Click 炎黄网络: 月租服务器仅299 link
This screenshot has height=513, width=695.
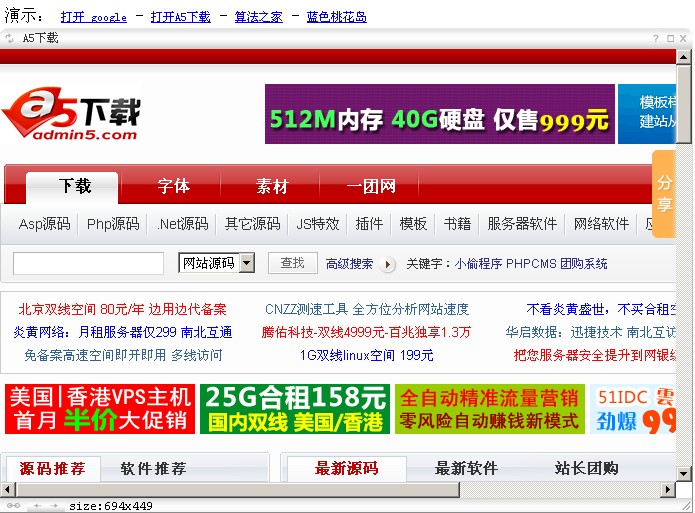[x=122, y=333]
